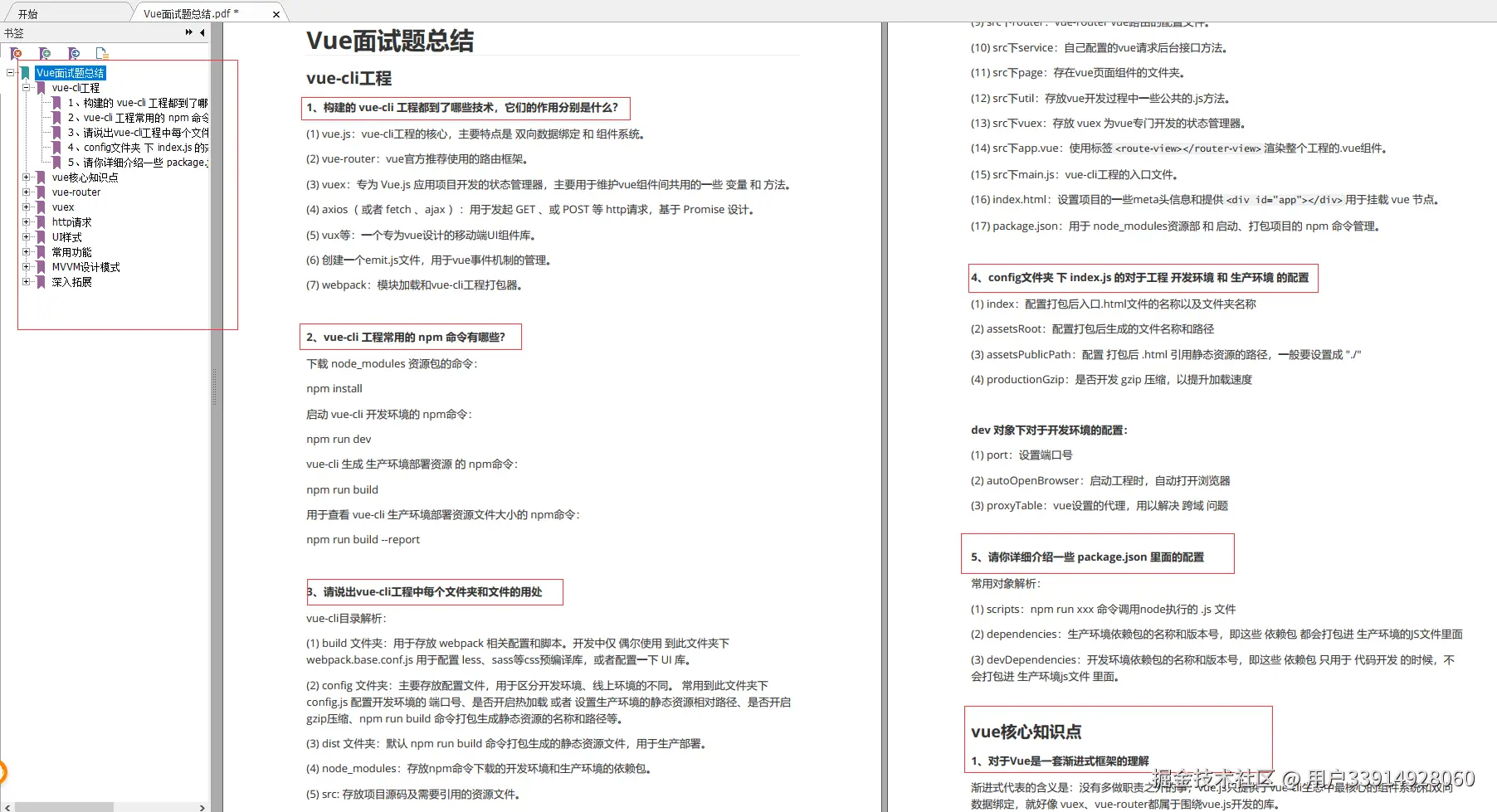Open bookmark 4、config文件夹 下 index.js
The image size is (1497, 812).
point(138,148)
